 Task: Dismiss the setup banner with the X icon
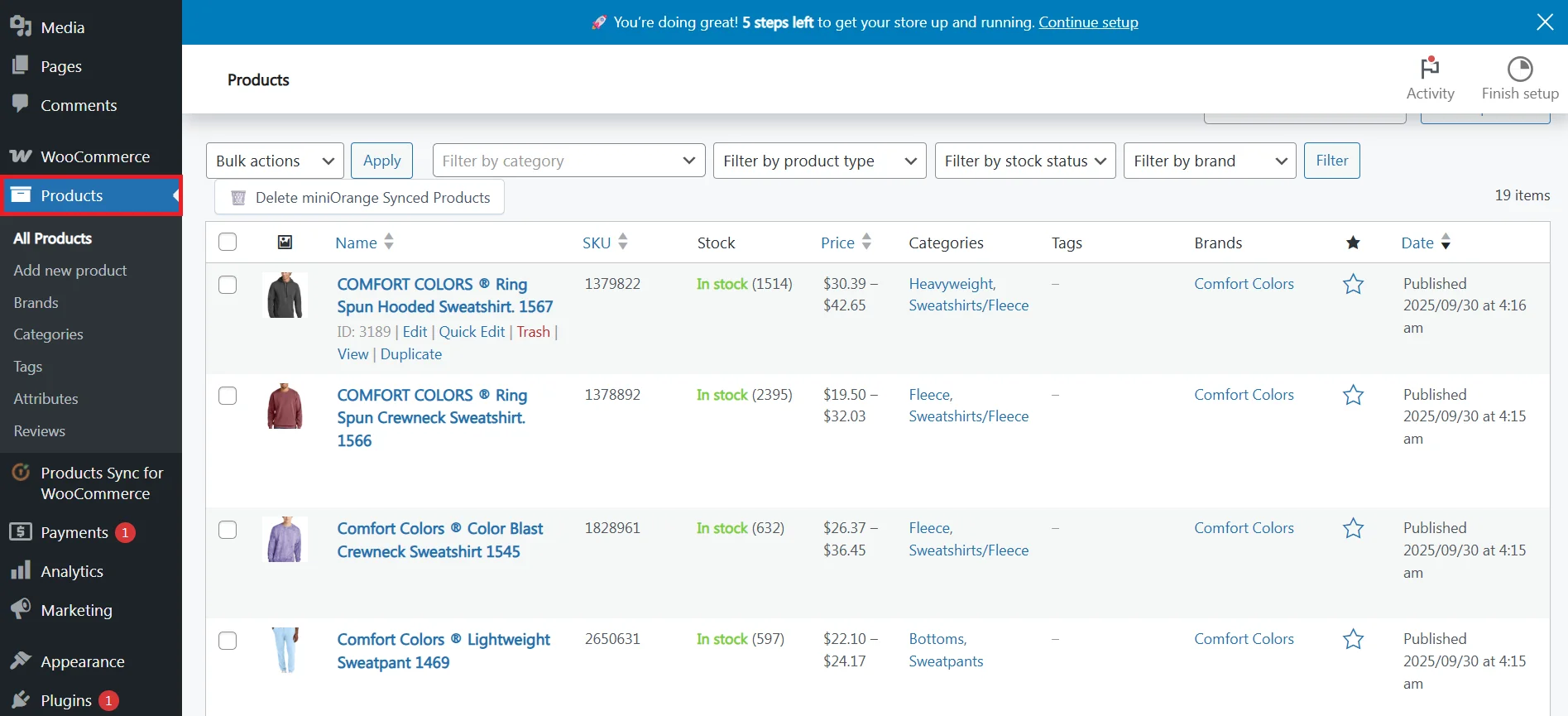1545,22
